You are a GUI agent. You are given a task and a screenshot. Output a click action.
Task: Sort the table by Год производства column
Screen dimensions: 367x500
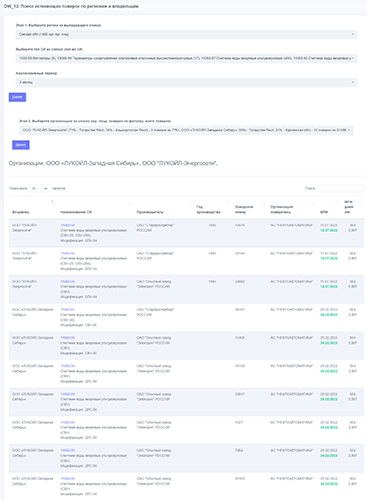click(x=212, y=207)
